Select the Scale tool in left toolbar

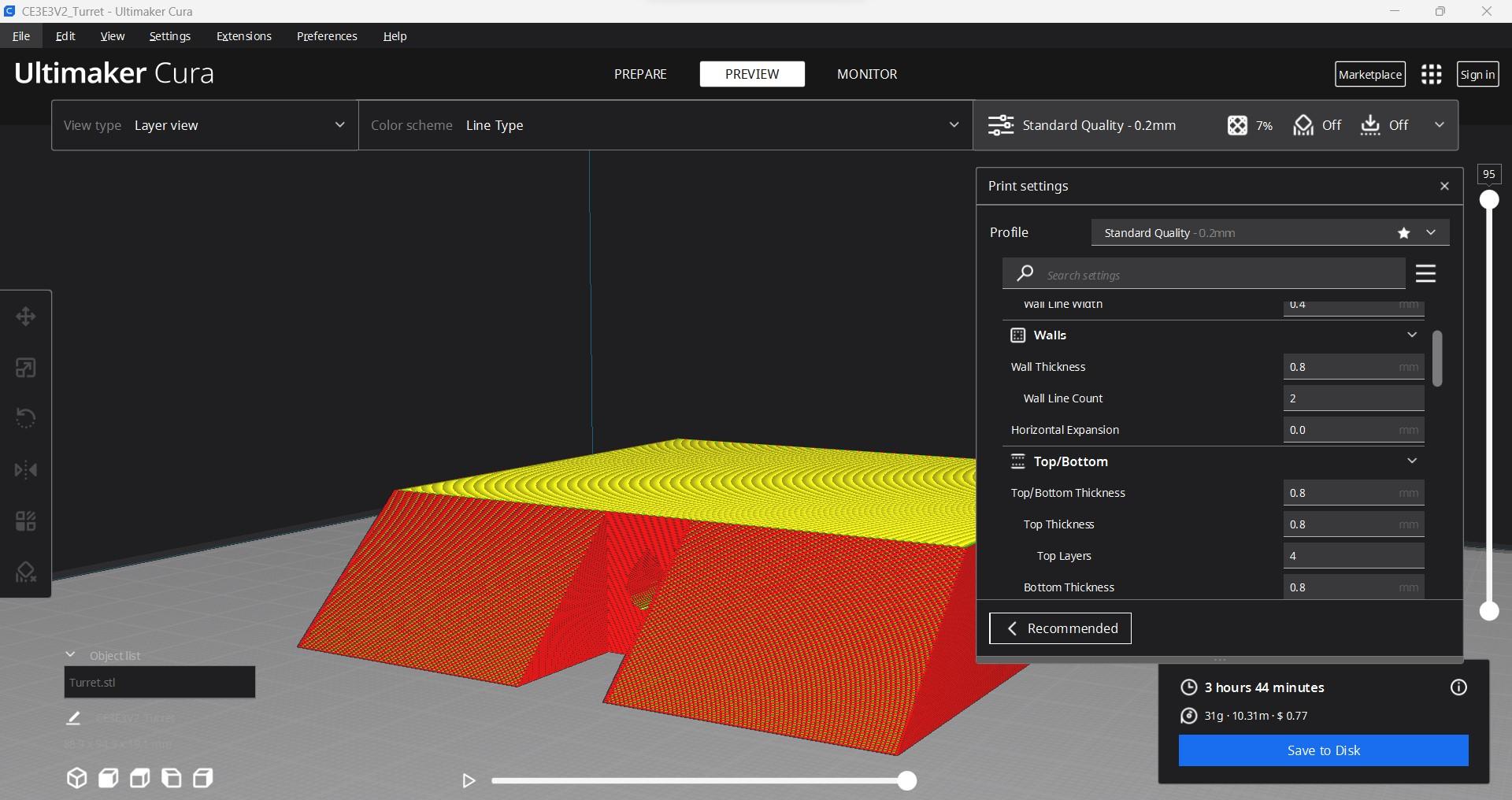pyautogui.click(x=25, y=368)
